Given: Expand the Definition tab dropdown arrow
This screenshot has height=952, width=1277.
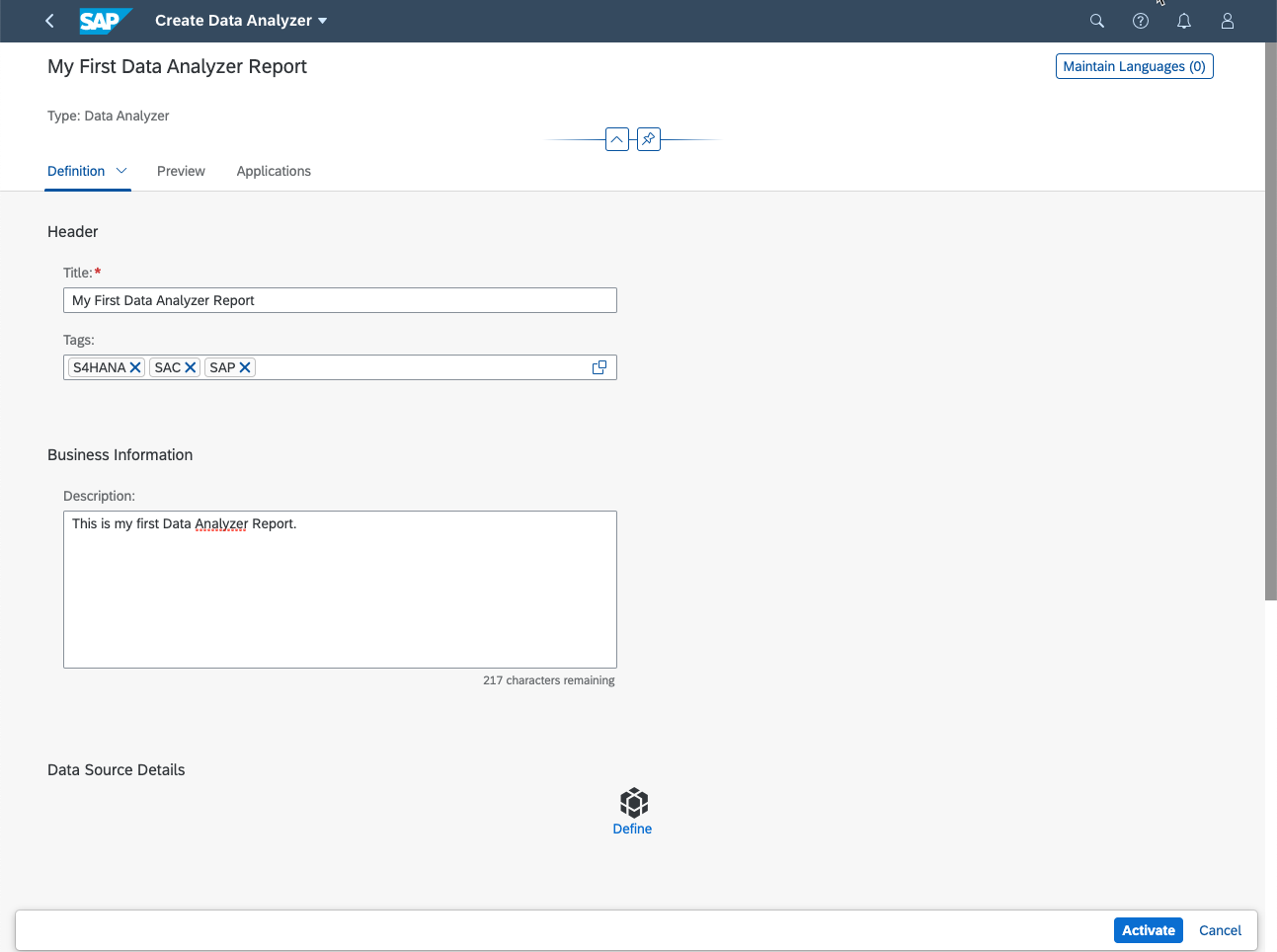Looking at the screenshot, I should click(x=121, y=171).
